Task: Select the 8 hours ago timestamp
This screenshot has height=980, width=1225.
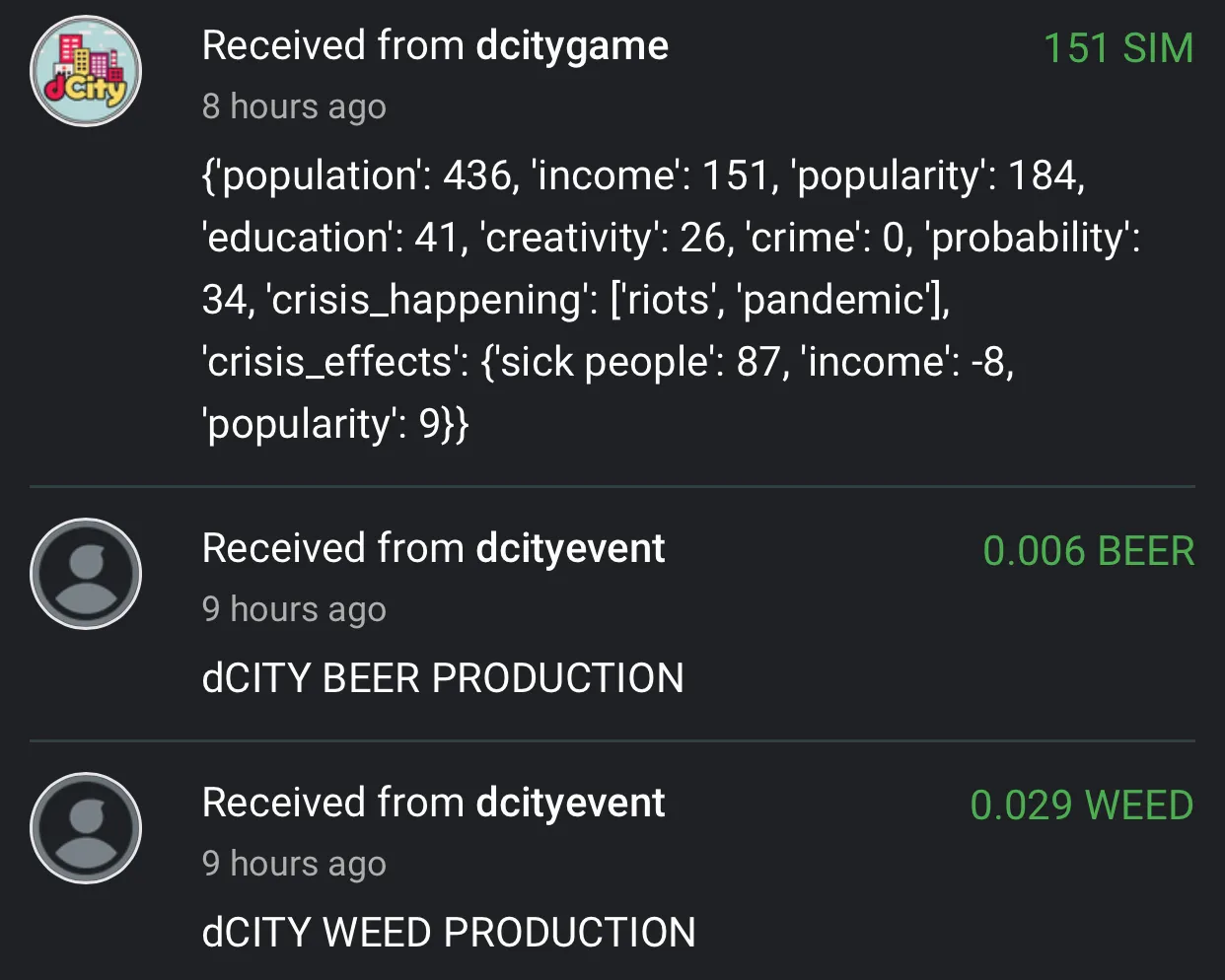Action: [294, 106]
